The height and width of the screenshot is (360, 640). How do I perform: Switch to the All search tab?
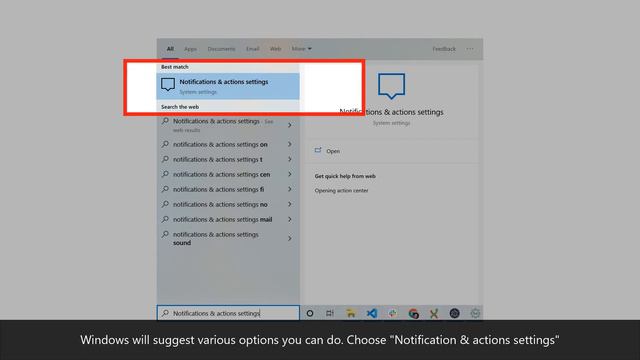170,49
